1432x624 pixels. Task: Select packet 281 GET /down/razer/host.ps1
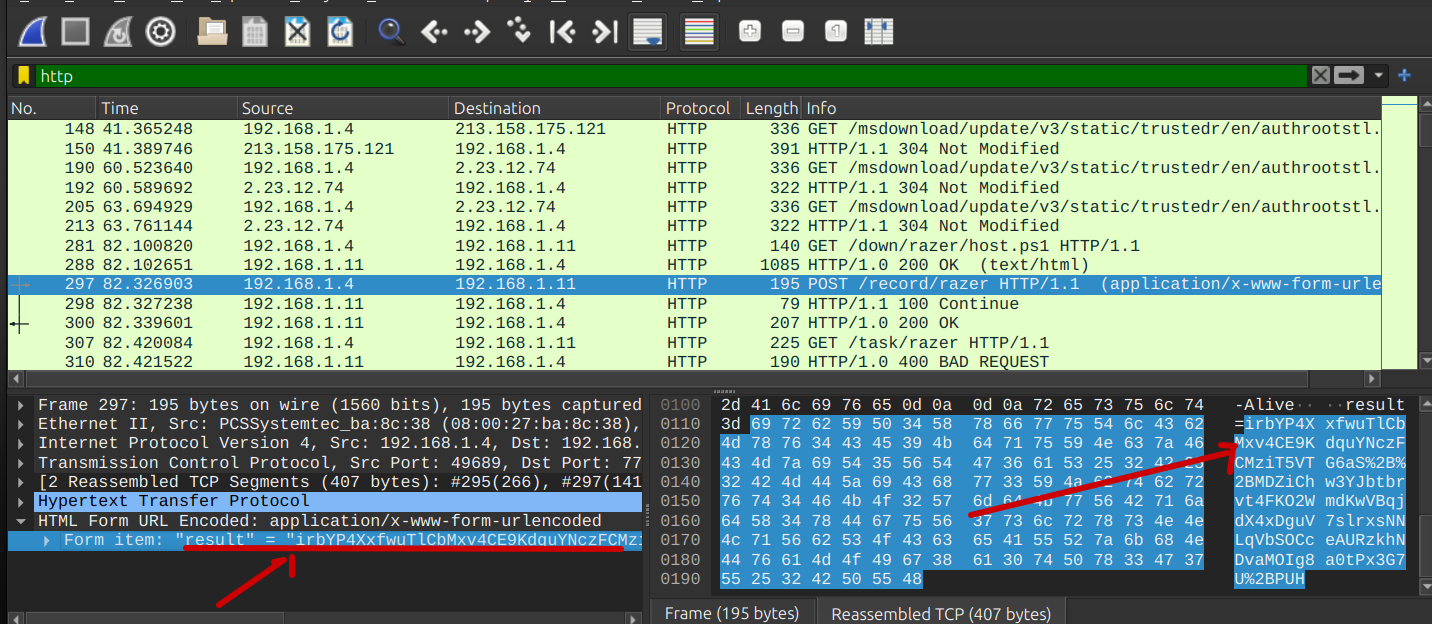click(600, 245)
